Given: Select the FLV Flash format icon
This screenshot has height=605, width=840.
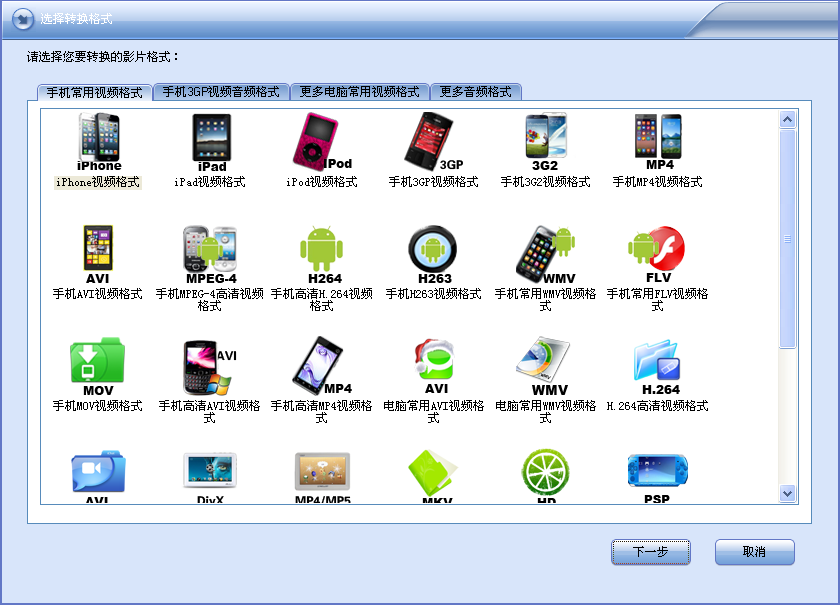Looking at the screenshot, I should (657, 255).
